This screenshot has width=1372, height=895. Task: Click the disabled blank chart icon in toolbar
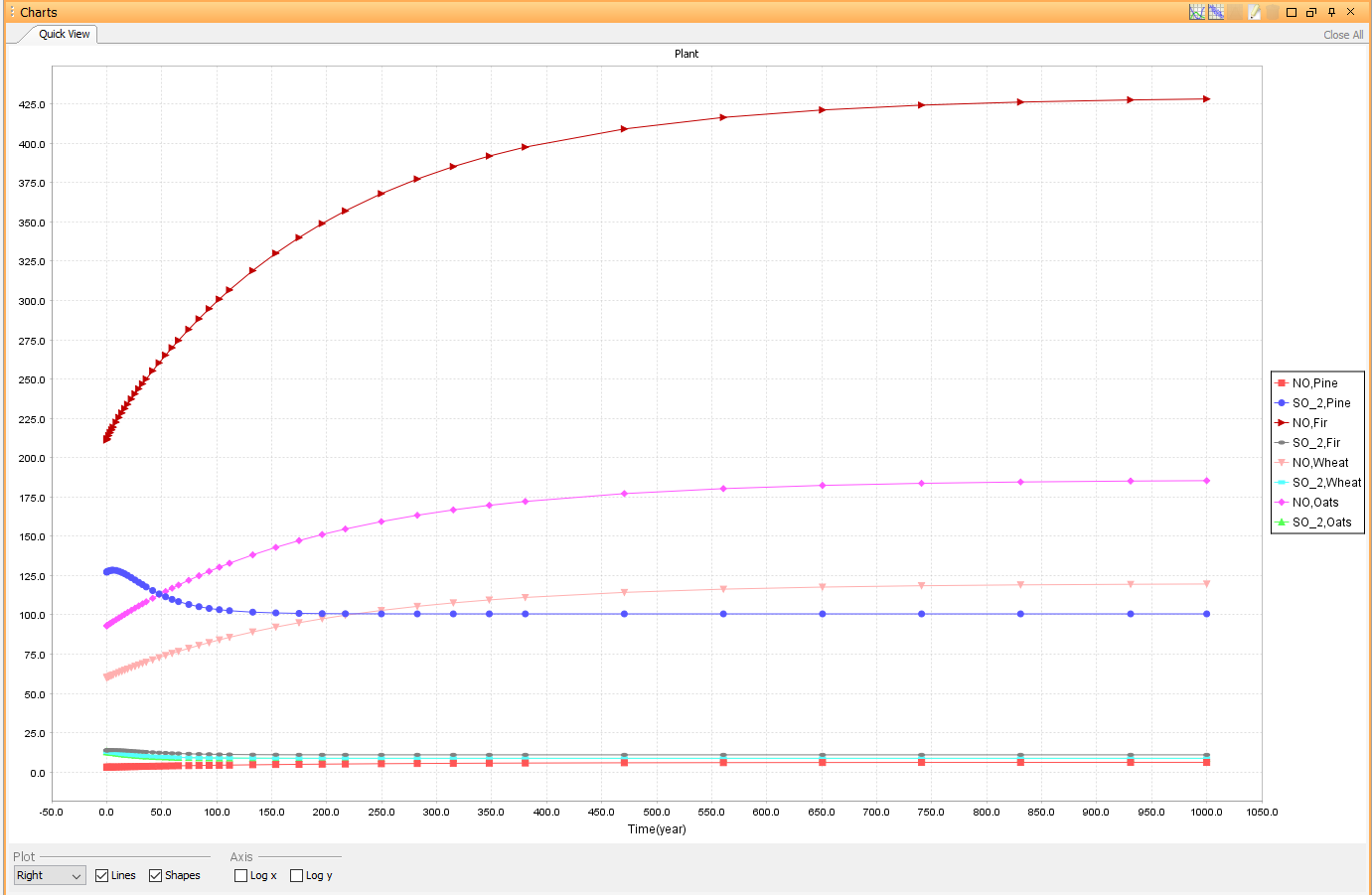(x=1235, y=12)
